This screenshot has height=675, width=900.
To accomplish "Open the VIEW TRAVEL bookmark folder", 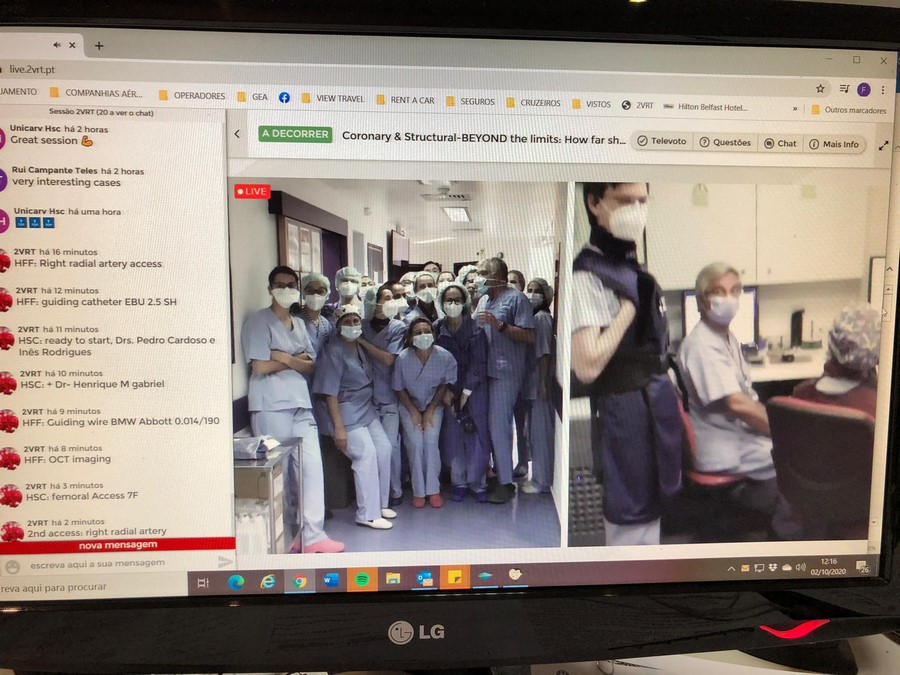I will click(x=333, y=98).
